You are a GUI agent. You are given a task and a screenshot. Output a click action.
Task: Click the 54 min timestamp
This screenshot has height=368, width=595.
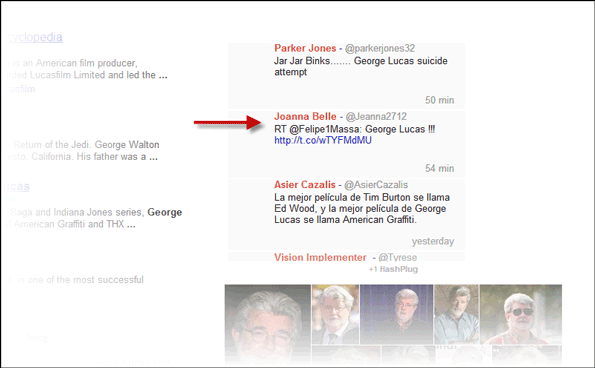pyautogui.click(x=439, y=168)
